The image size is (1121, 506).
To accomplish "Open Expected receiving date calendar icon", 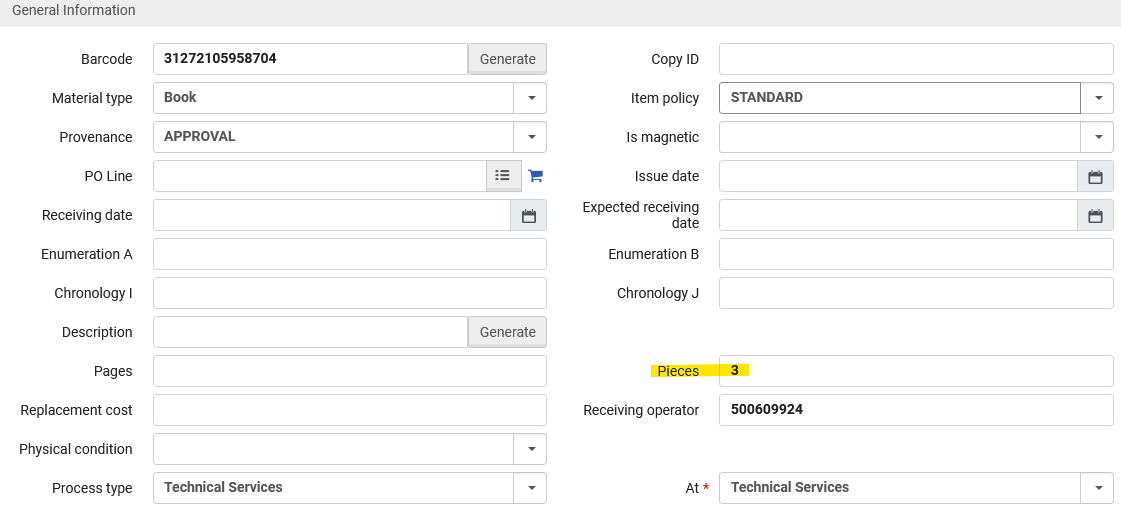I will click(1095, 215).
